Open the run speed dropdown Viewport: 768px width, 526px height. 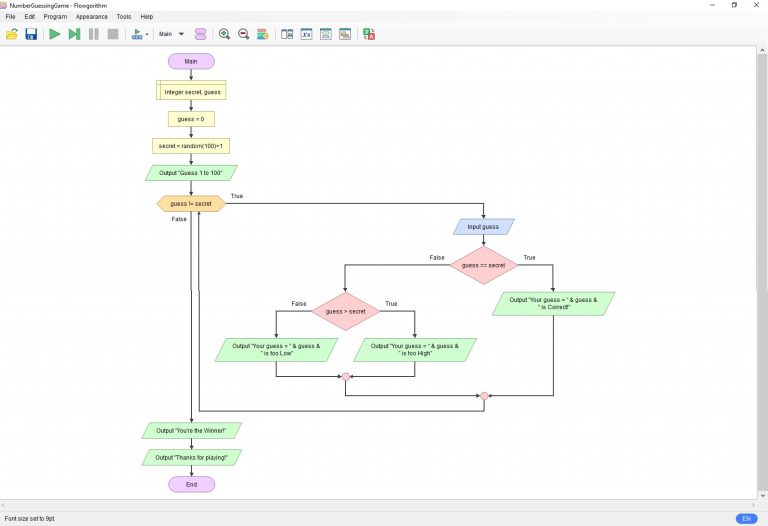(140, 34)
